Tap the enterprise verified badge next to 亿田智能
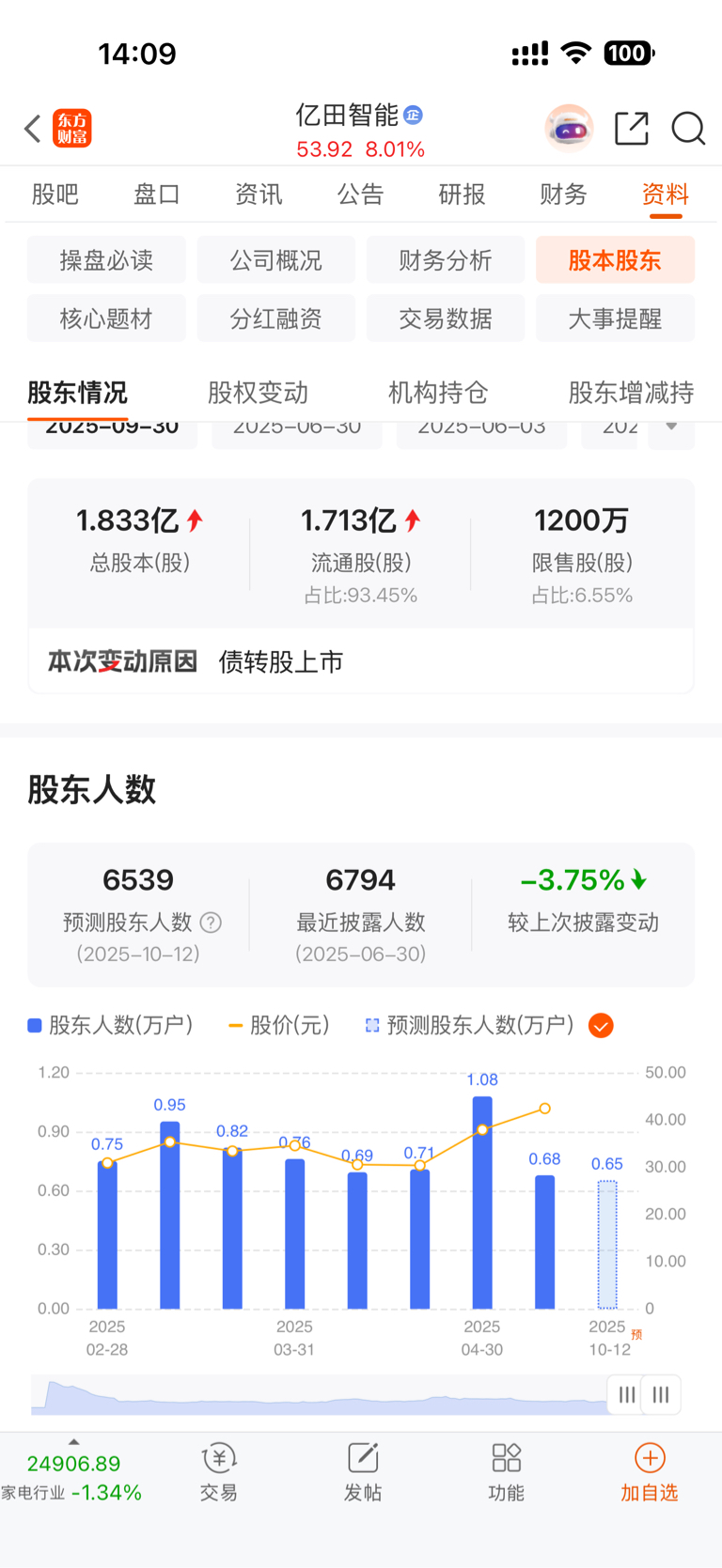Screen dimensions: 722x1568 point(414,115)
